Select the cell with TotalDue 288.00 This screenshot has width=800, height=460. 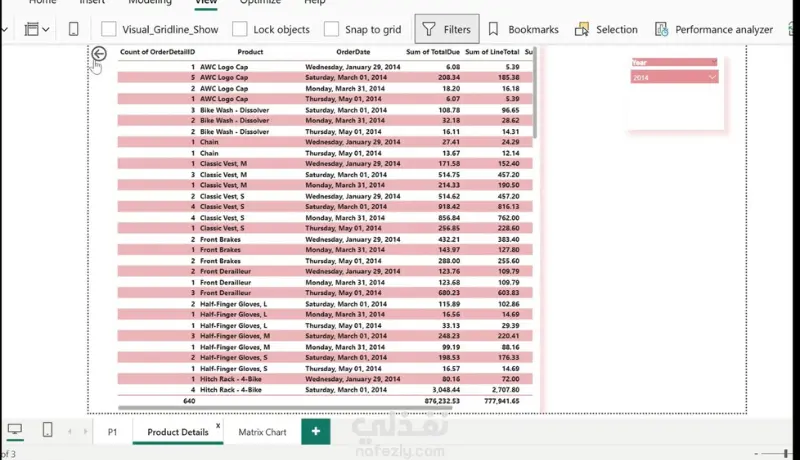[449, 261]
